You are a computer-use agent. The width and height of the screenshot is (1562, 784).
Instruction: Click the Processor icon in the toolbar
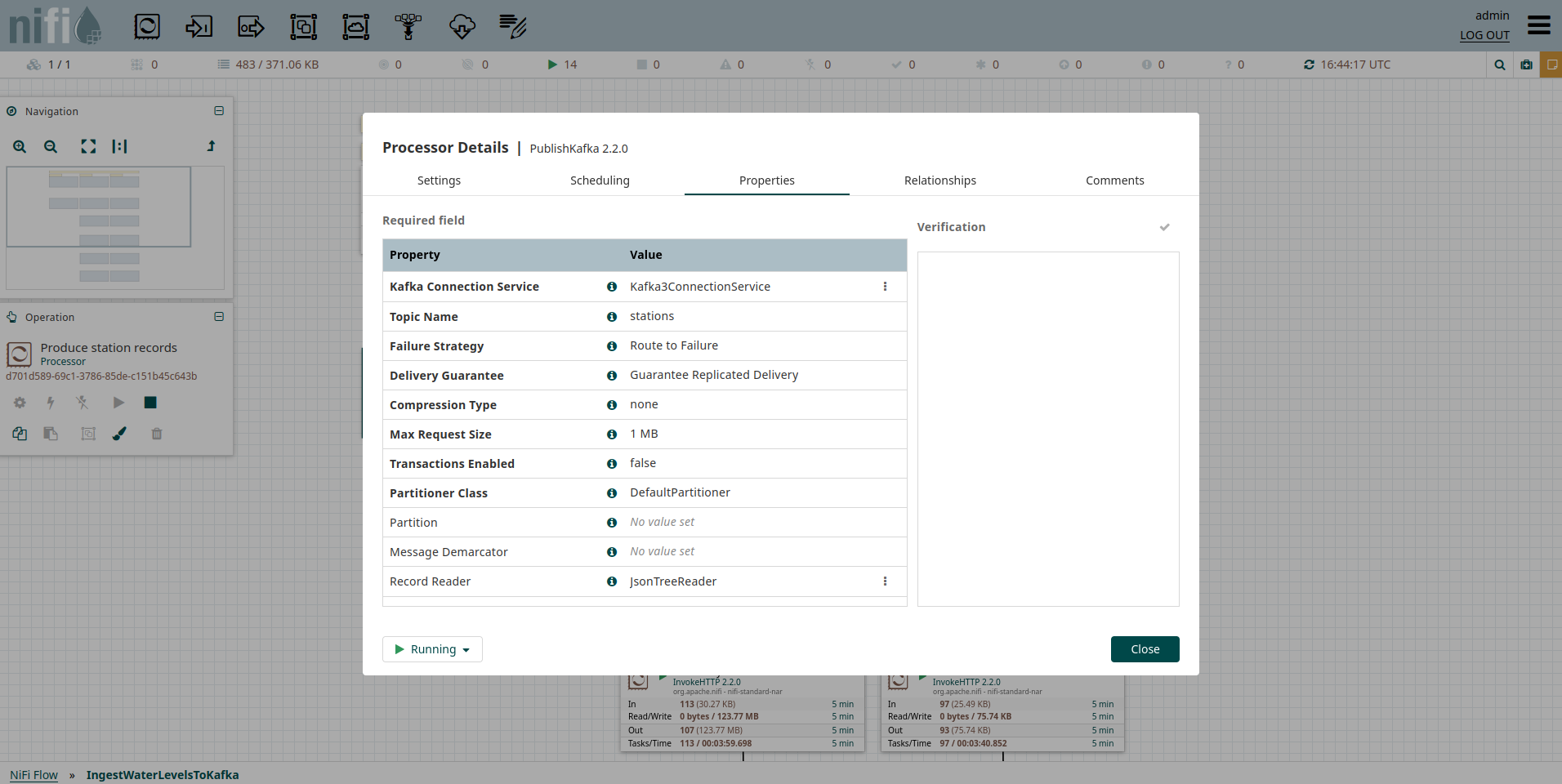(147, 27)
